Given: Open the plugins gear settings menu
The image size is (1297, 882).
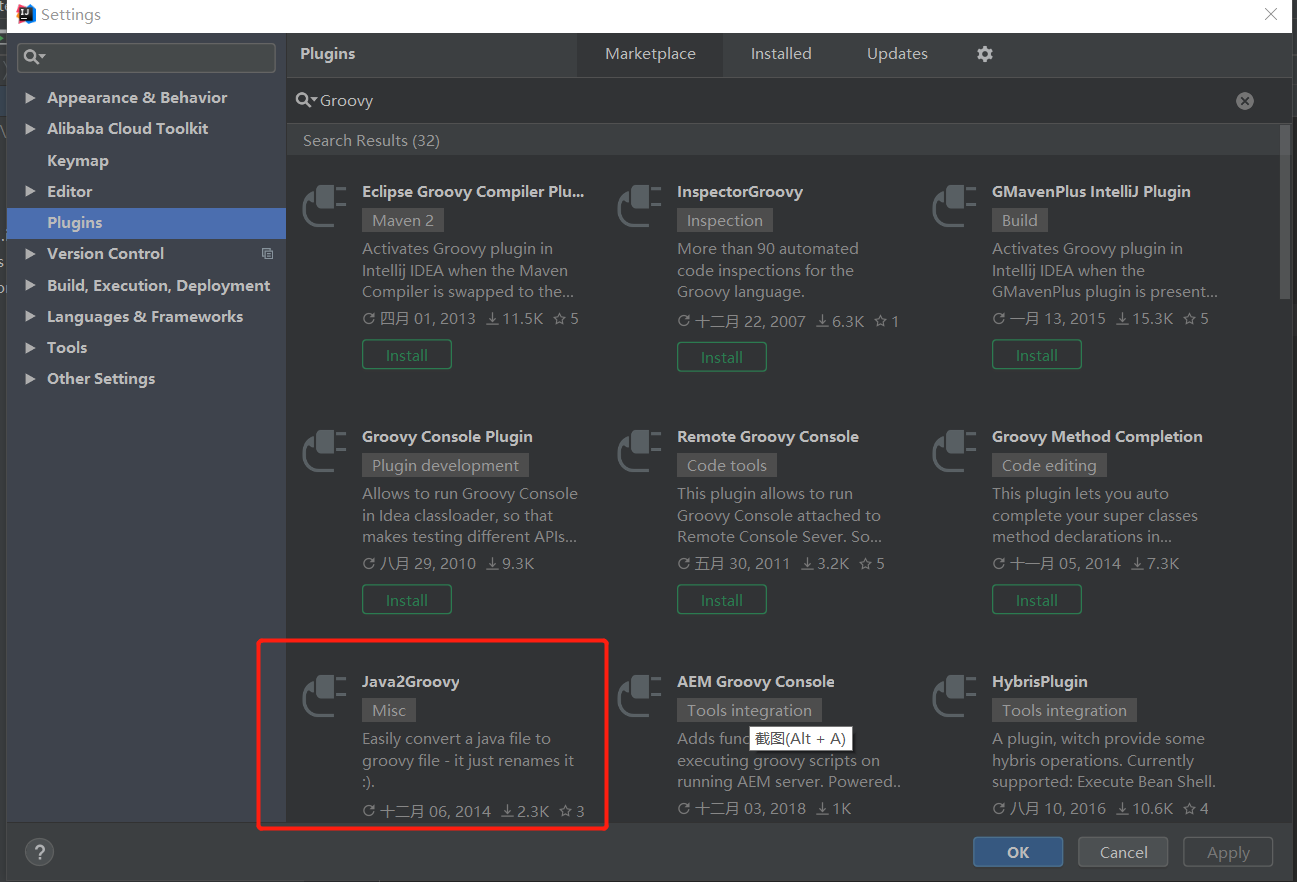Looking at the screenshot, I should 985,54.
